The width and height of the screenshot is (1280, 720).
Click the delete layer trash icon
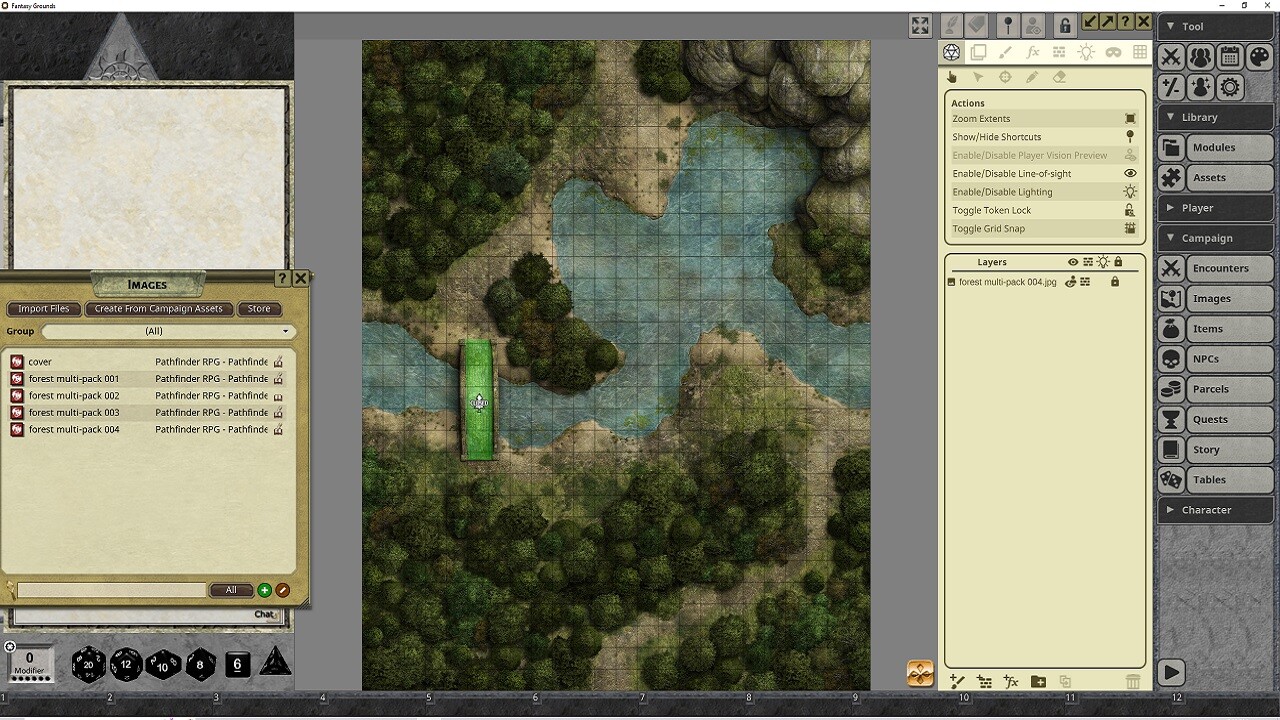(1133, 681)
